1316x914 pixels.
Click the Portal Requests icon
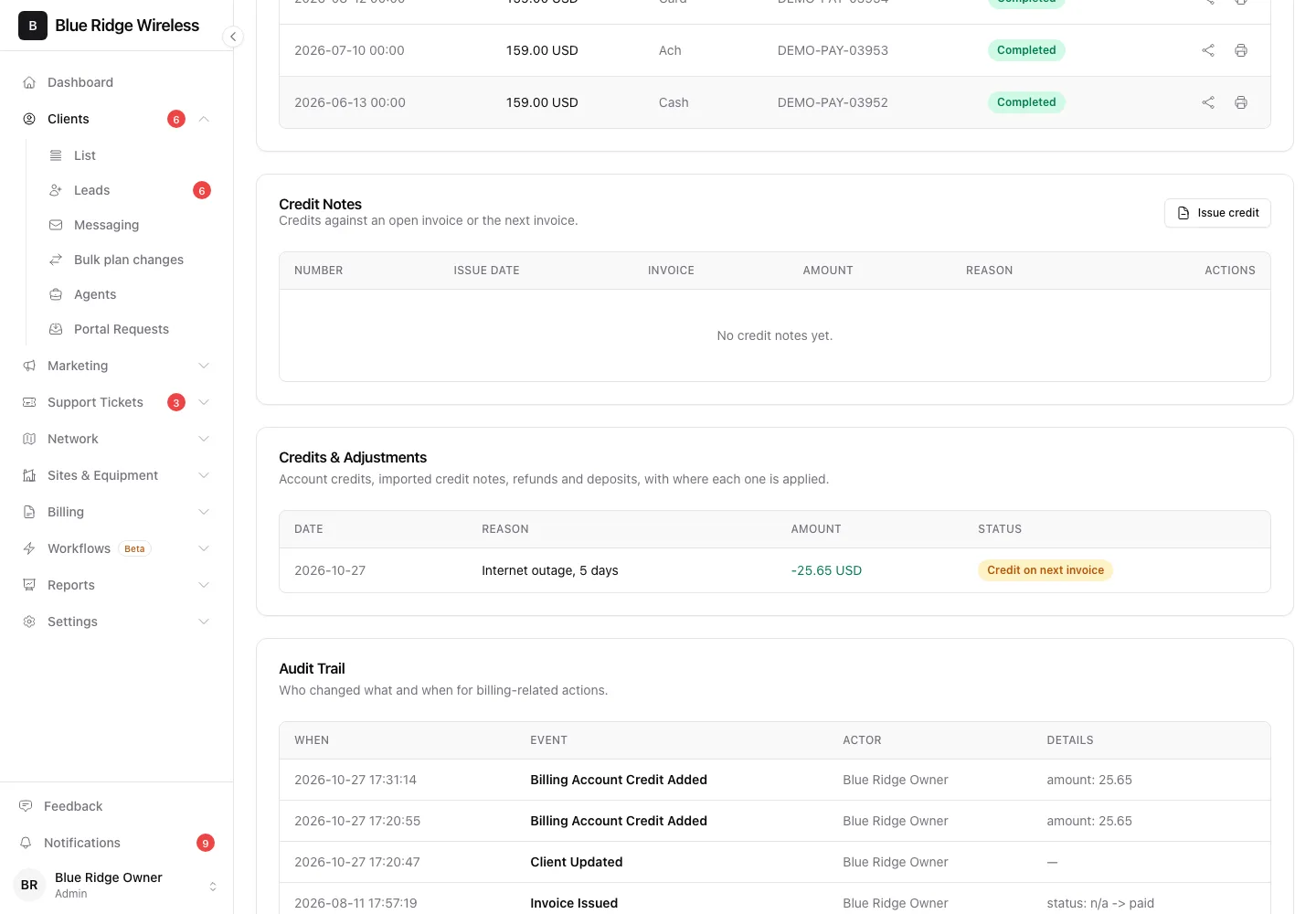56,329
